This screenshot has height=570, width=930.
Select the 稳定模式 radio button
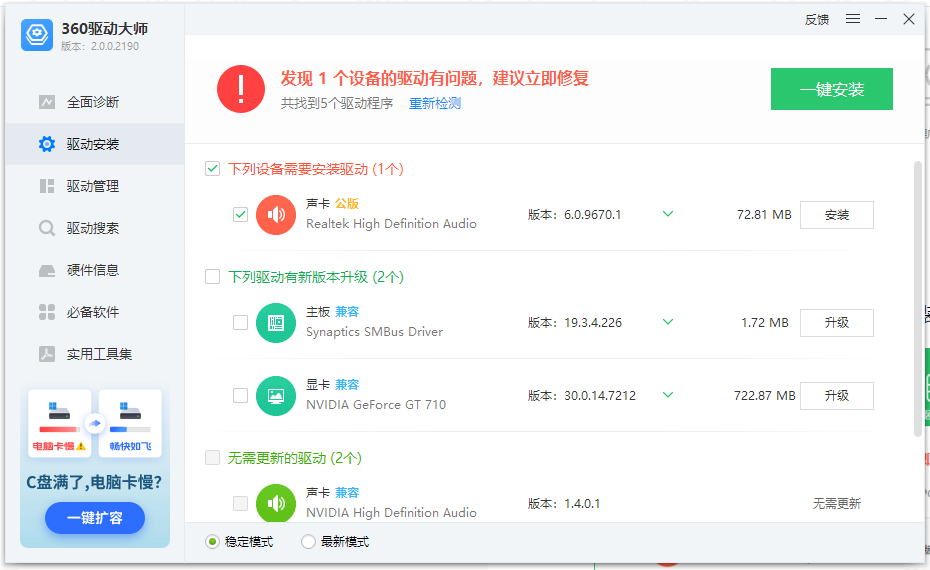(212, 542)
